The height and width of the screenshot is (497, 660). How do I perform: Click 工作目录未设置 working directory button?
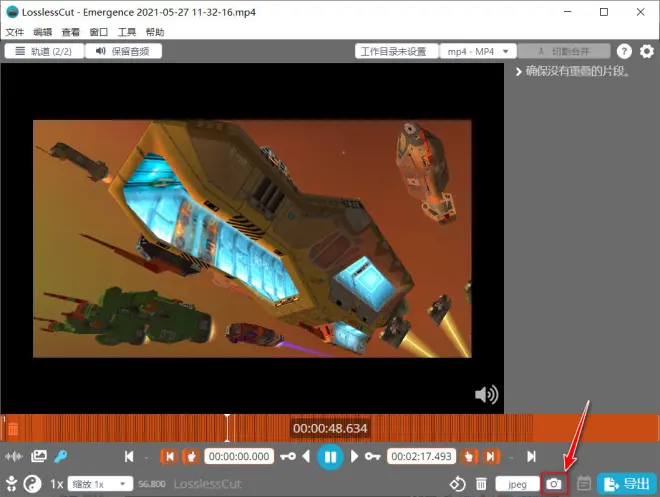(397, 51)
